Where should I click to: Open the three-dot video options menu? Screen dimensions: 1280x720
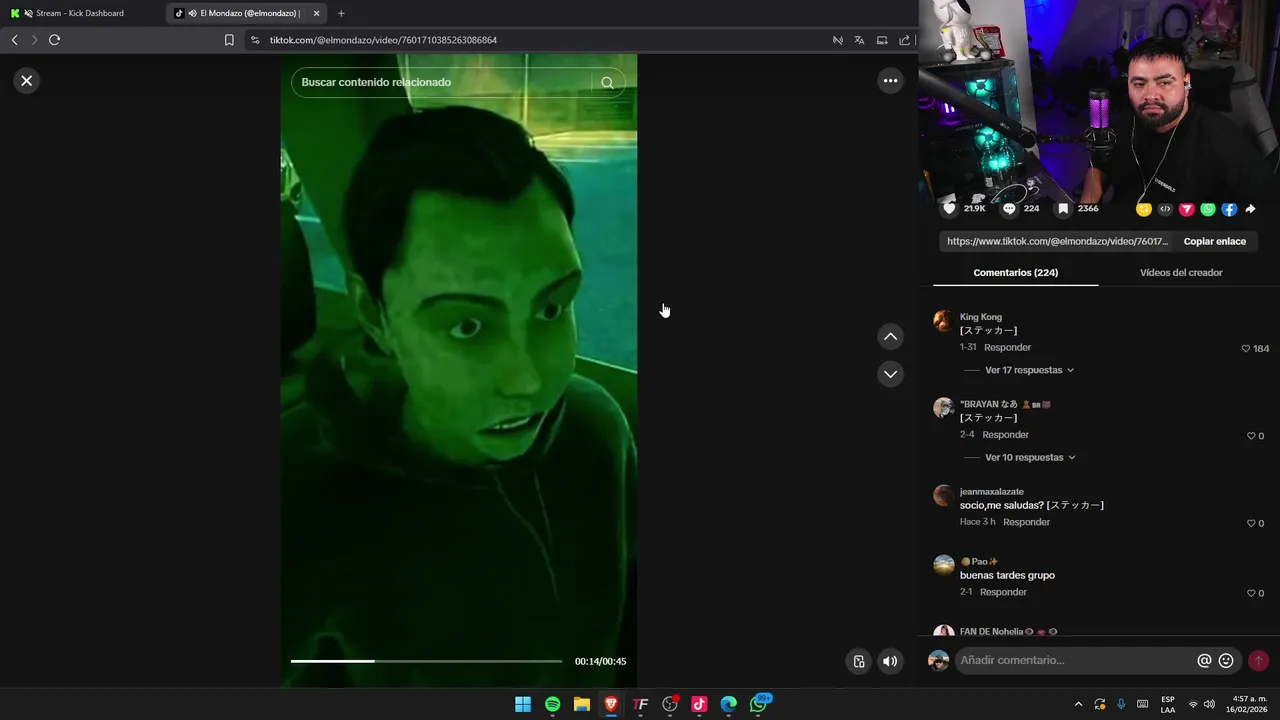click(x=890, y=81)
